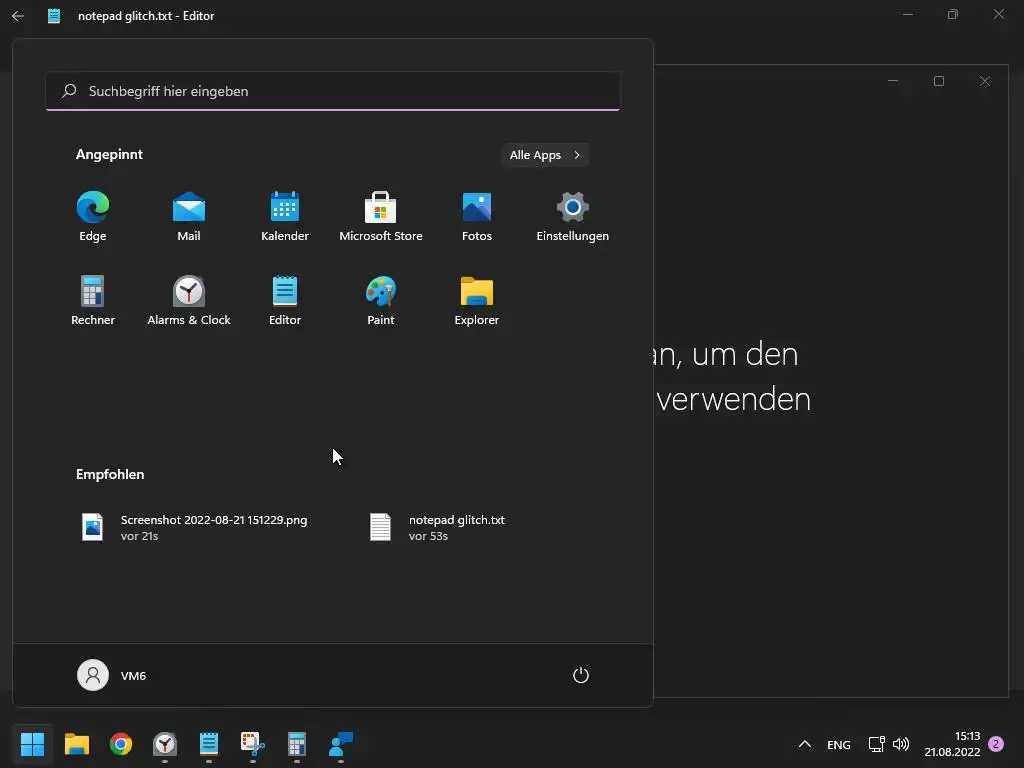Open recommended notepad glitch.txt file
The width and height of the screenshot is (1024, 768).
click(438, 528)
